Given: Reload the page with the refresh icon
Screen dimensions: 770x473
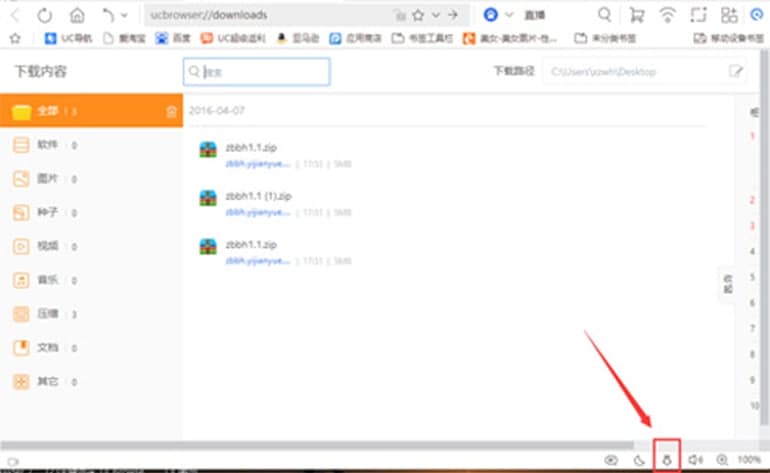Looking at the screenshot, I should point(45,15).
